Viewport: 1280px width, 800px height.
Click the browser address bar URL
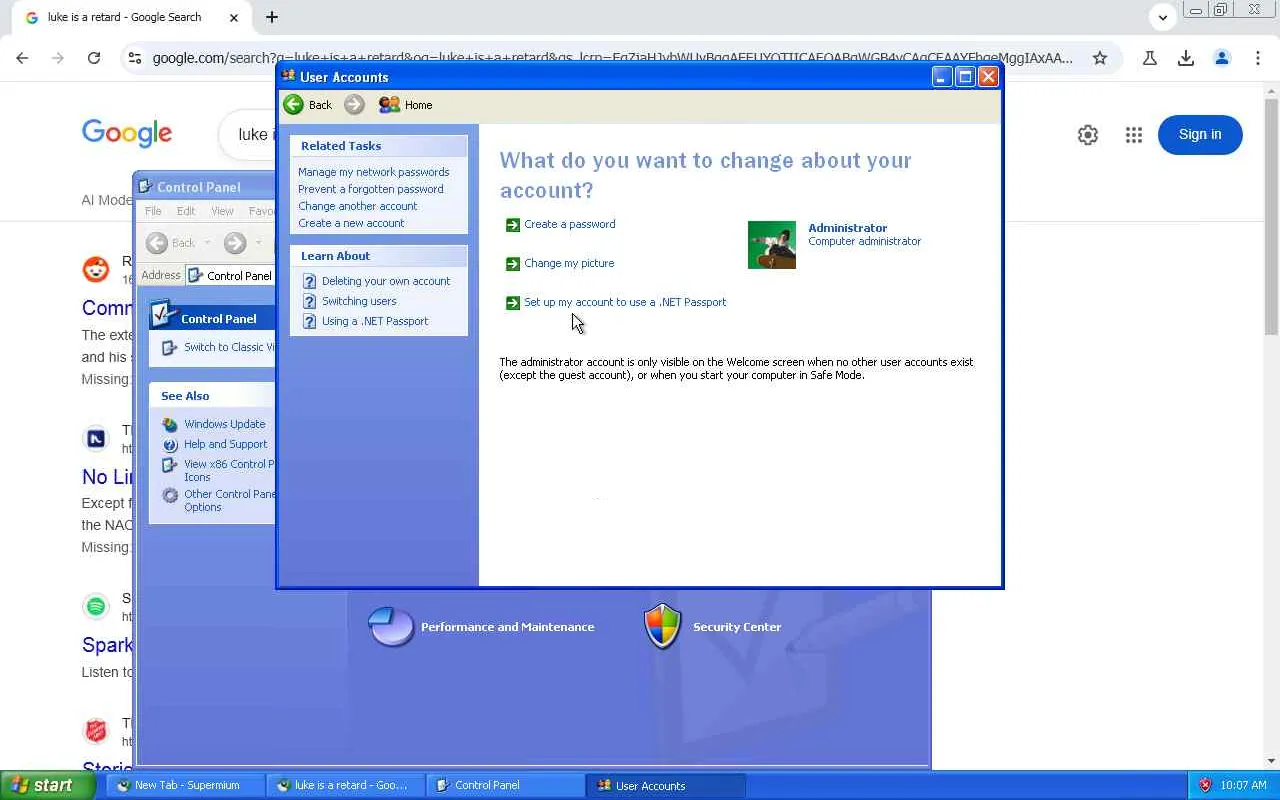[x=612, y=58]
